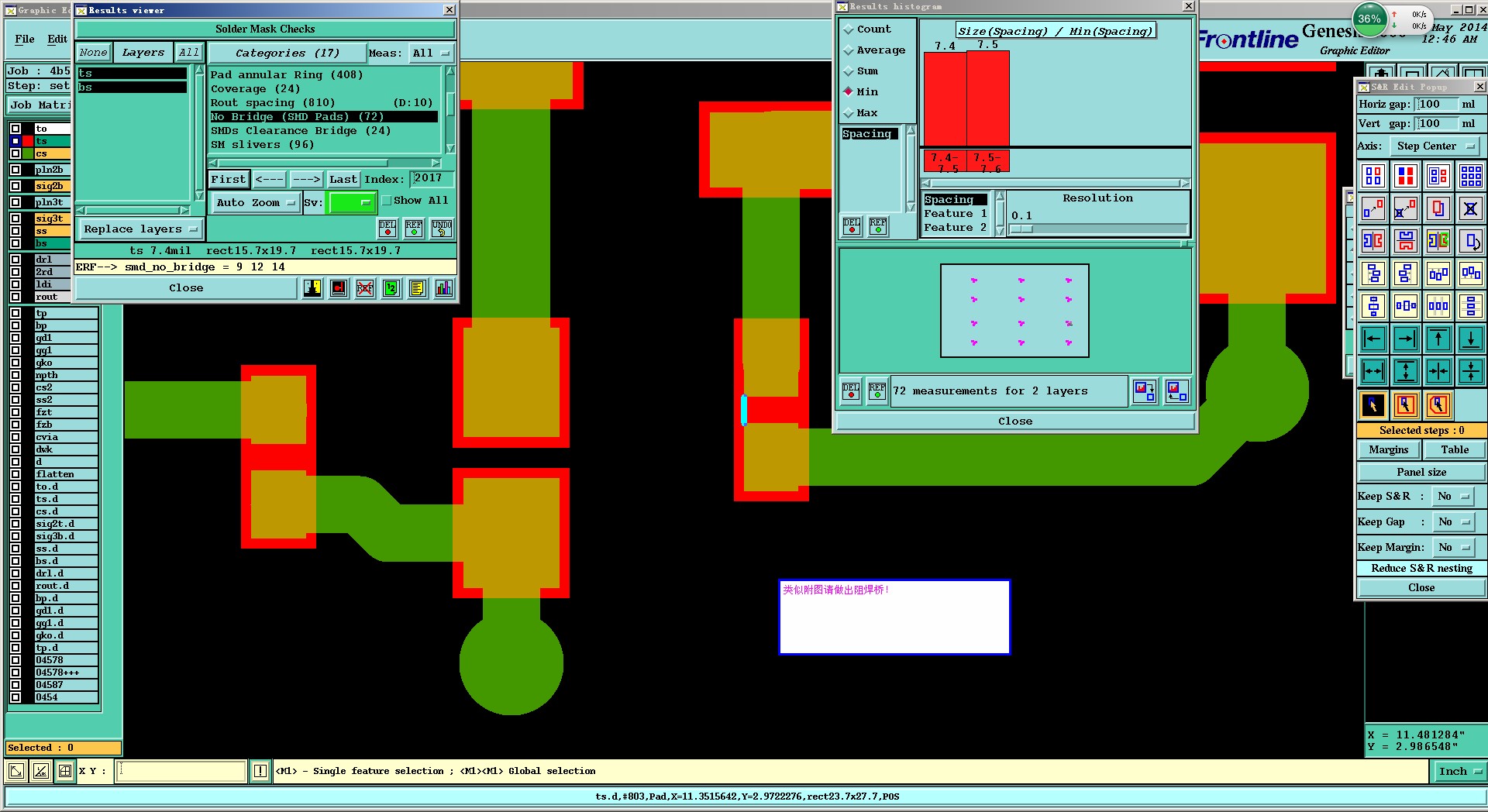Screen dimensions: 1488x812
Task: Select the 'SMDs Clearance Bridge (24)' category
Action: point(324,131)
